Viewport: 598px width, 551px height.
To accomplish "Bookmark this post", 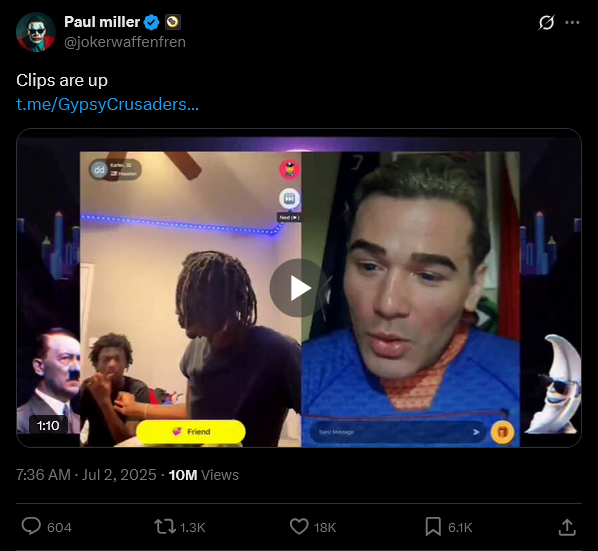I will click(x=433, y=527).
